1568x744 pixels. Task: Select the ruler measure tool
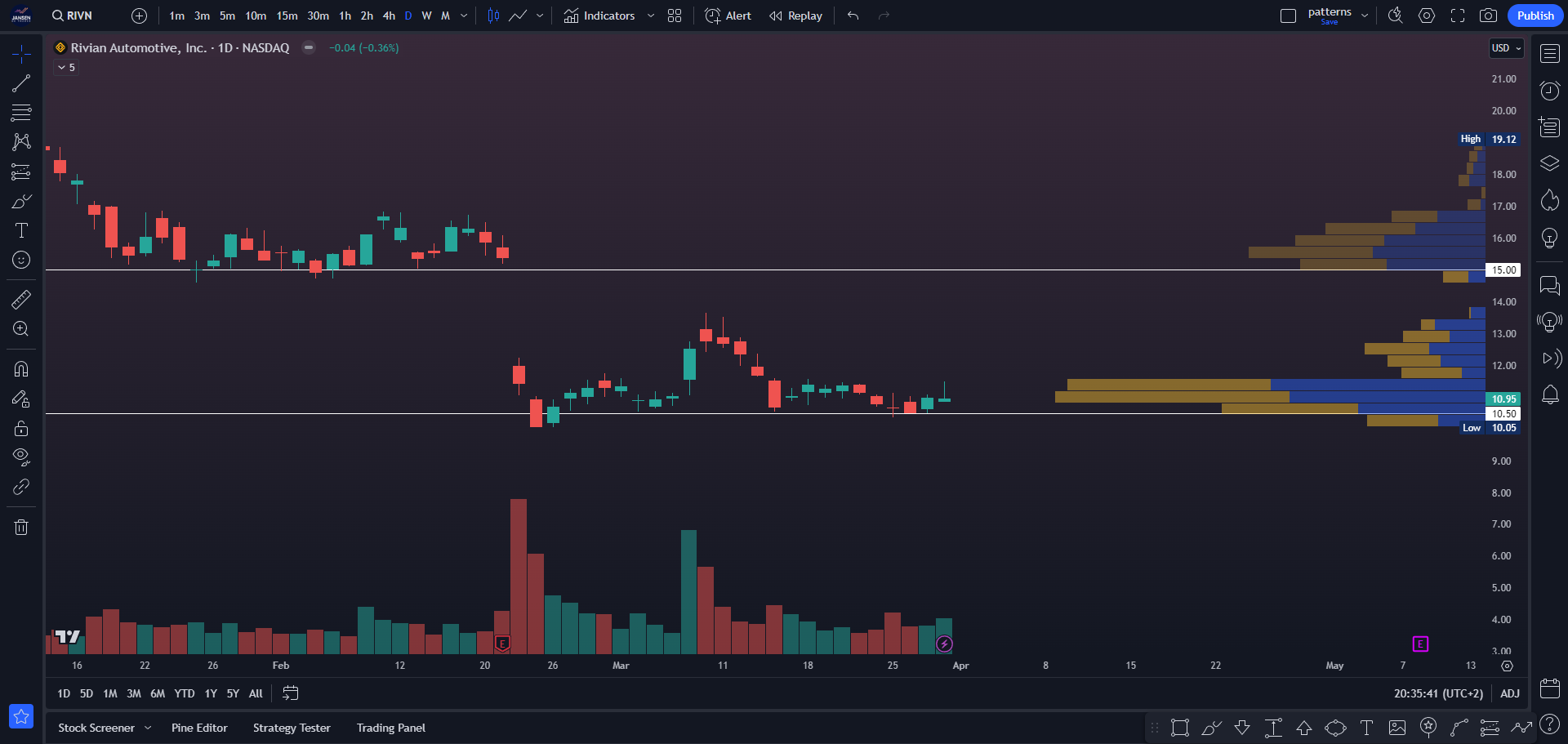tap(21, 300)
